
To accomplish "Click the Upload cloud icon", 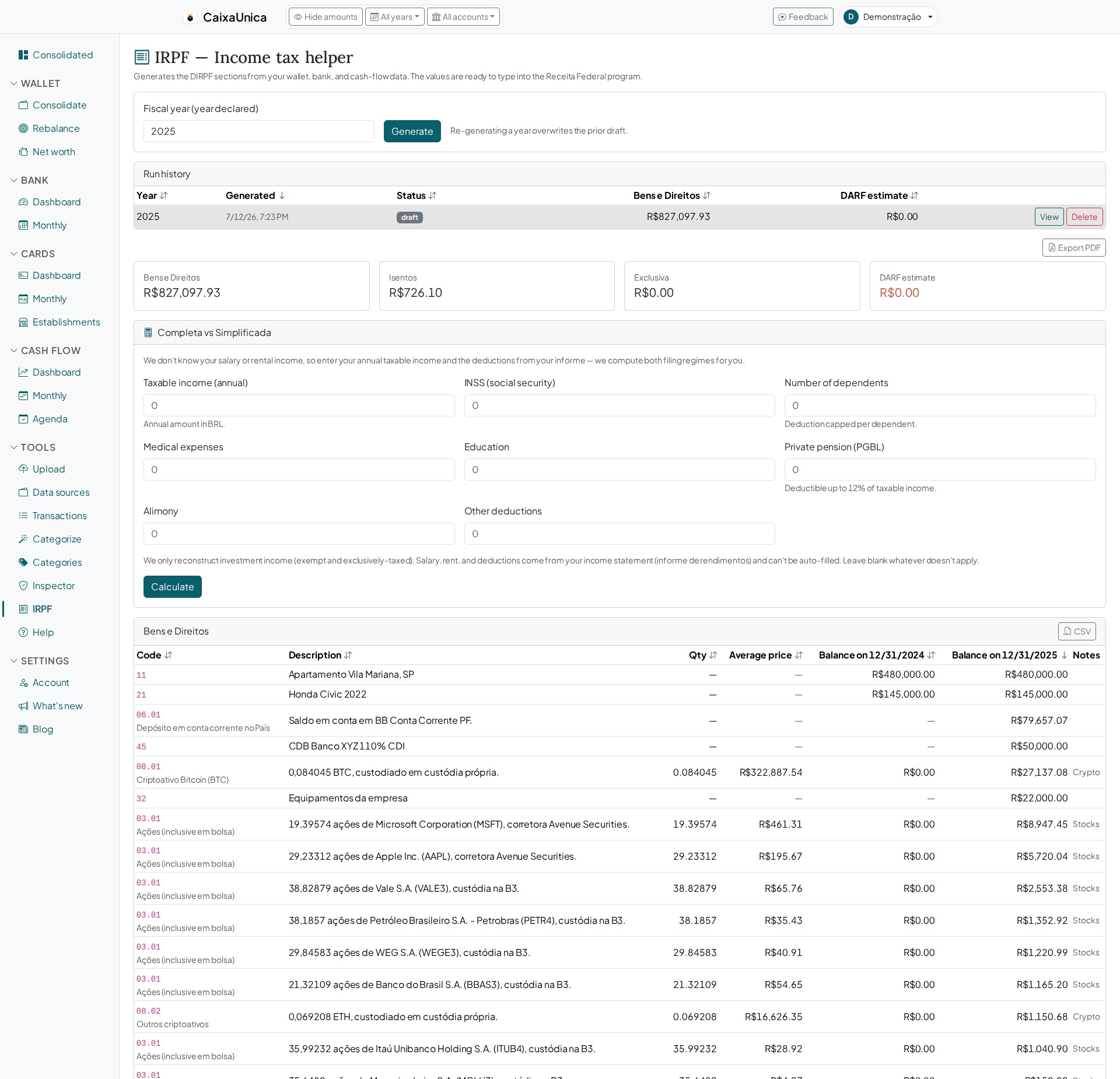I will pyautogui.click(x=23, y=469).
